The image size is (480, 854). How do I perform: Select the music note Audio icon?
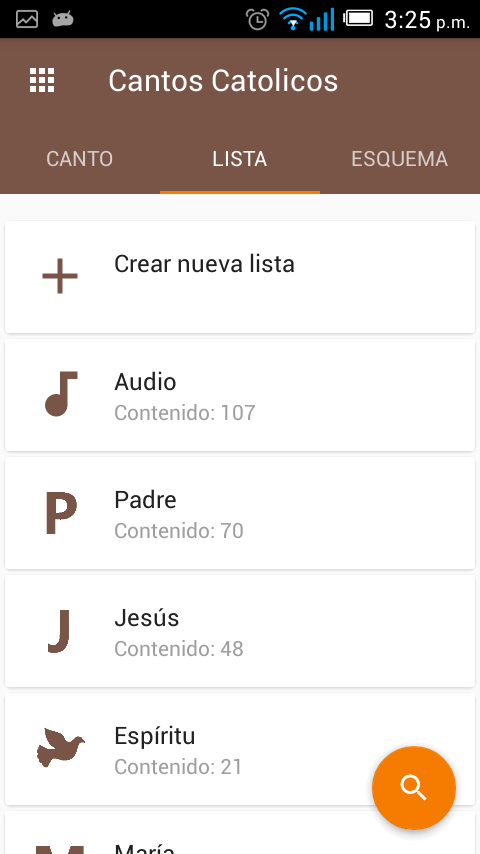61,394
